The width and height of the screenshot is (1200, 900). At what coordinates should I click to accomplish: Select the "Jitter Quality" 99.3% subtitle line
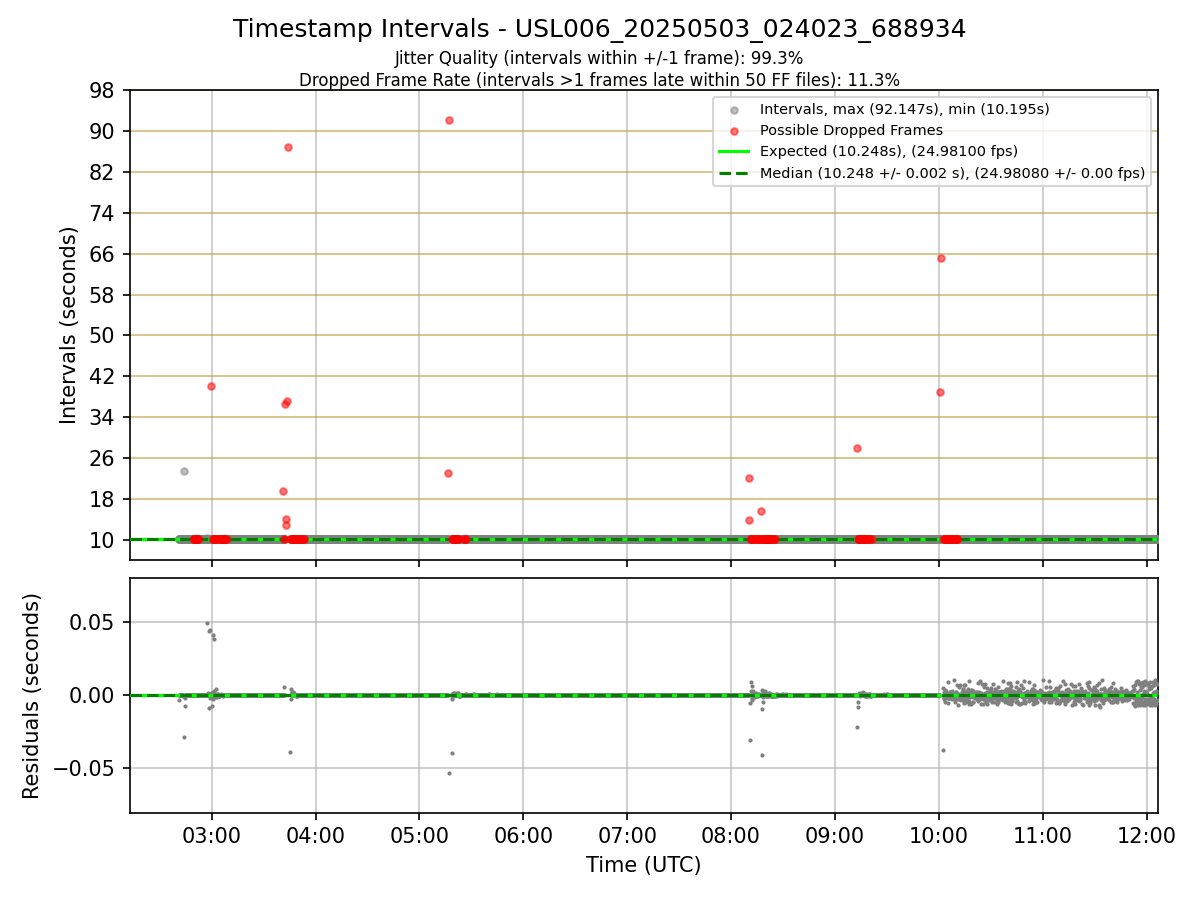tap(599, 59)
